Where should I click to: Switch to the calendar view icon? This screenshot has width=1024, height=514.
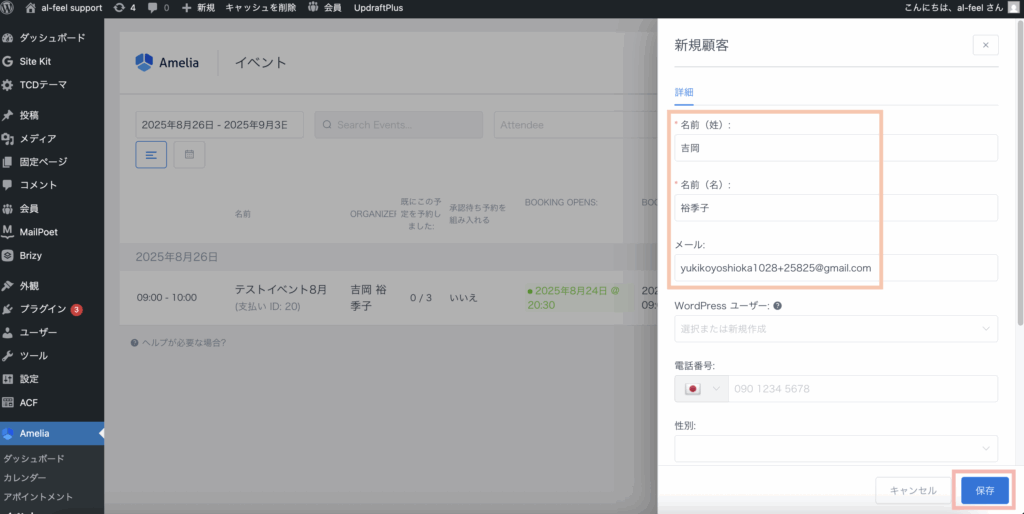point(189,155)
